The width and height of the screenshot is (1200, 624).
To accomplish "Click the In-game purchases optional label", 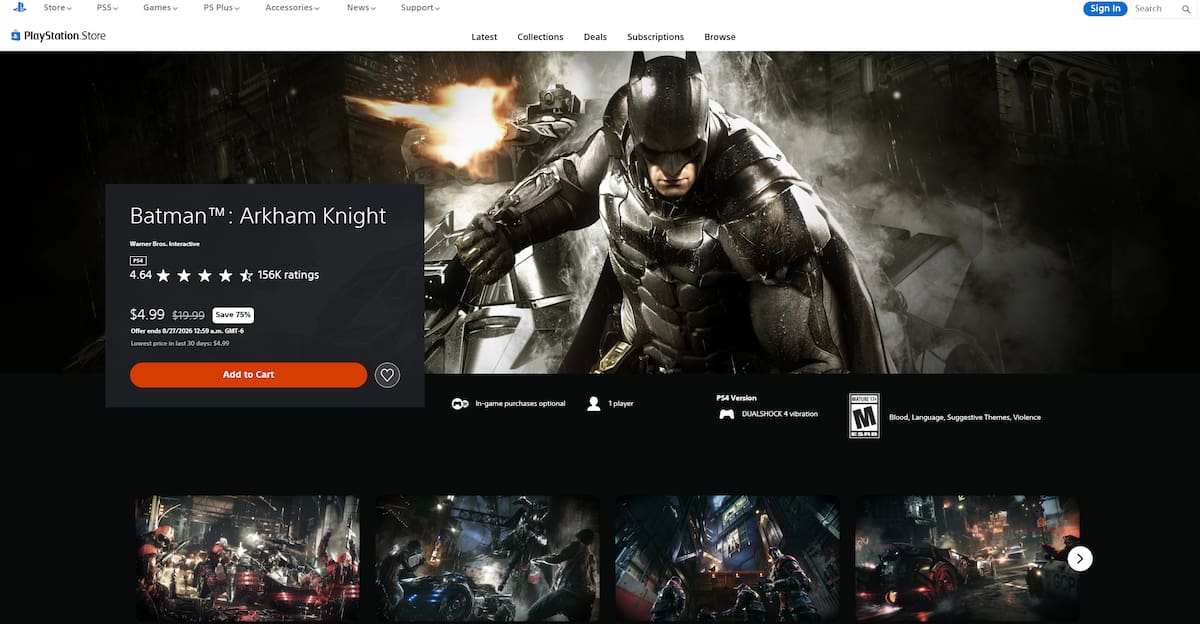I will point(520,404).
